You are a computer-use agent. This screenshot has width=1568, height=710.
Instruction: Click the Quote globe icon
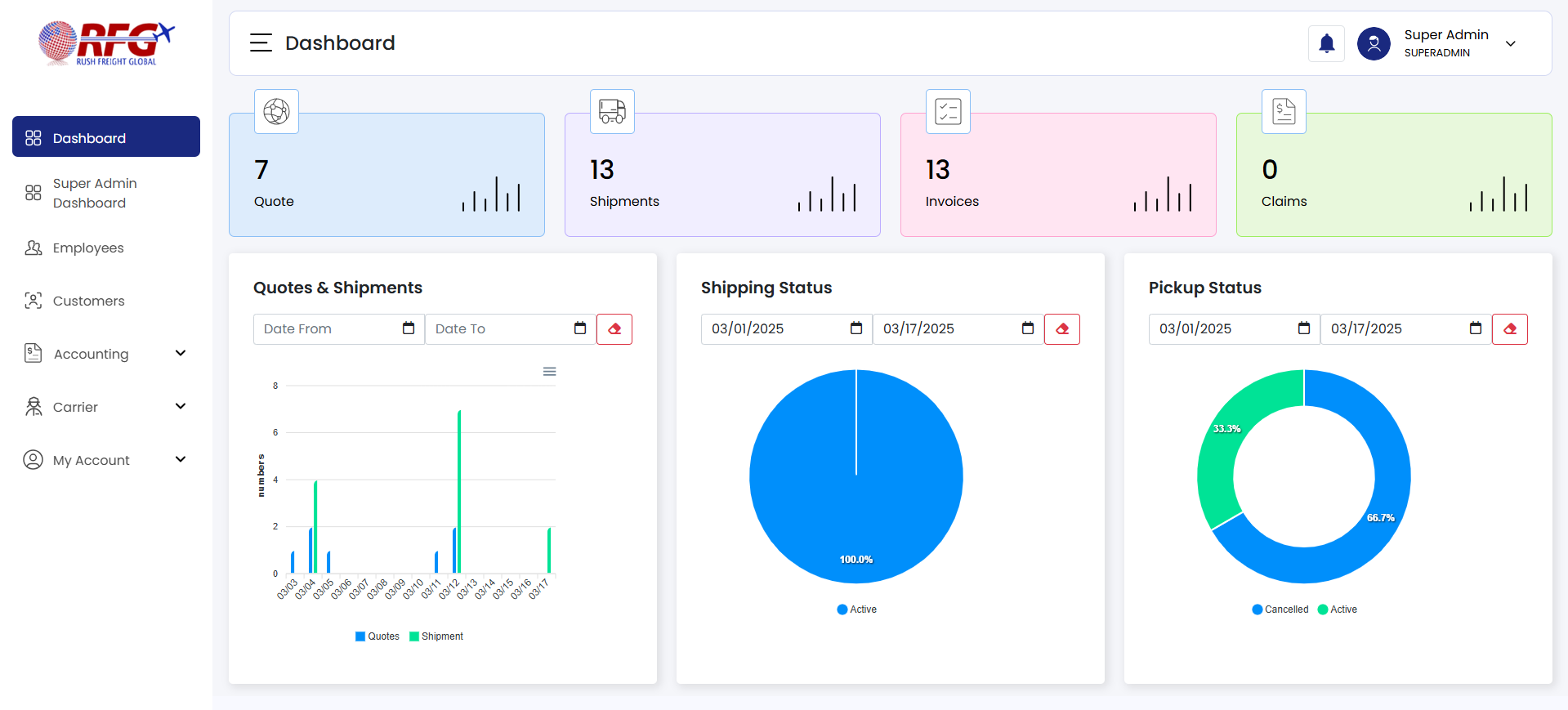tap(276, 111)
